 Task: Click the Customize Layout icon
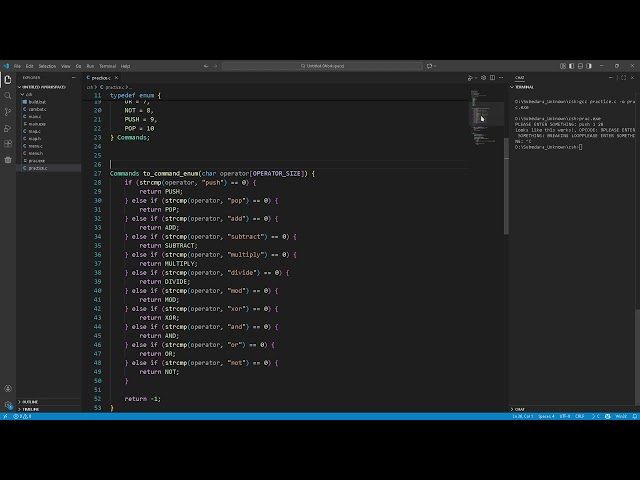pyautogui.click(x=563, y=66)
